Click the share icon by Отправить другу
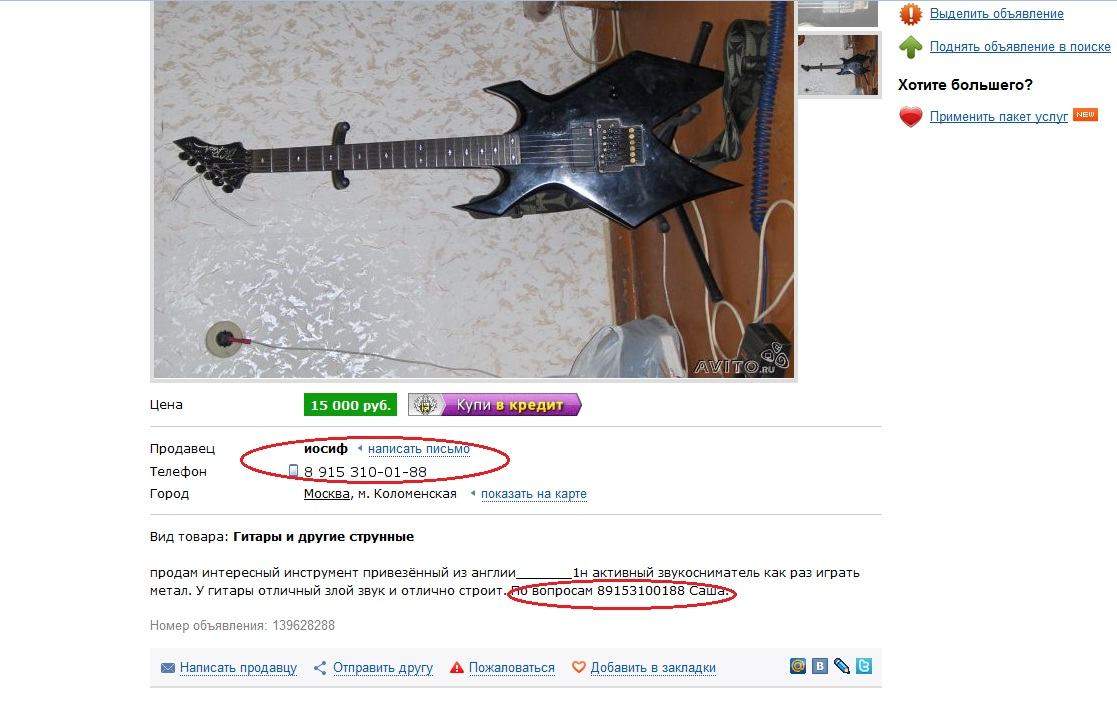This screenshot has height=720, width=1117. 320,668
